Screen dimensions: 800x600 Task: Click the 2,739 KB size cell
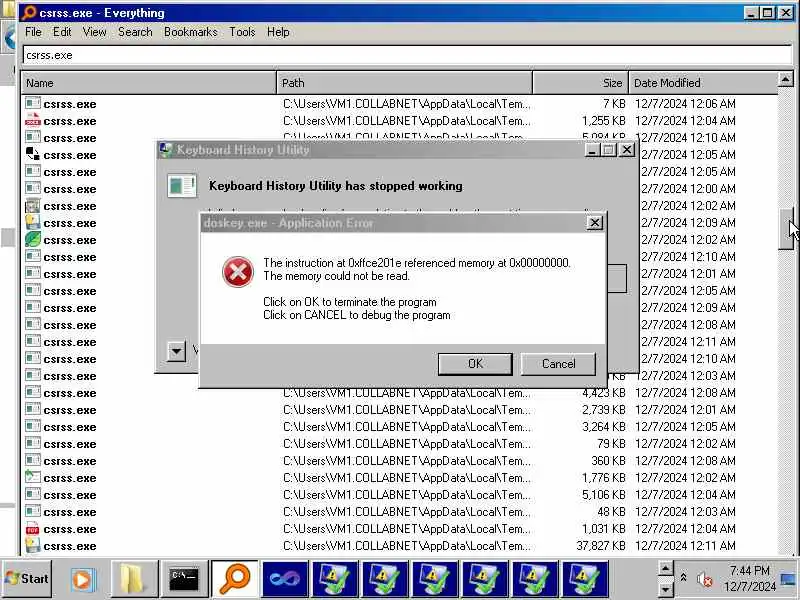point(604,410)
